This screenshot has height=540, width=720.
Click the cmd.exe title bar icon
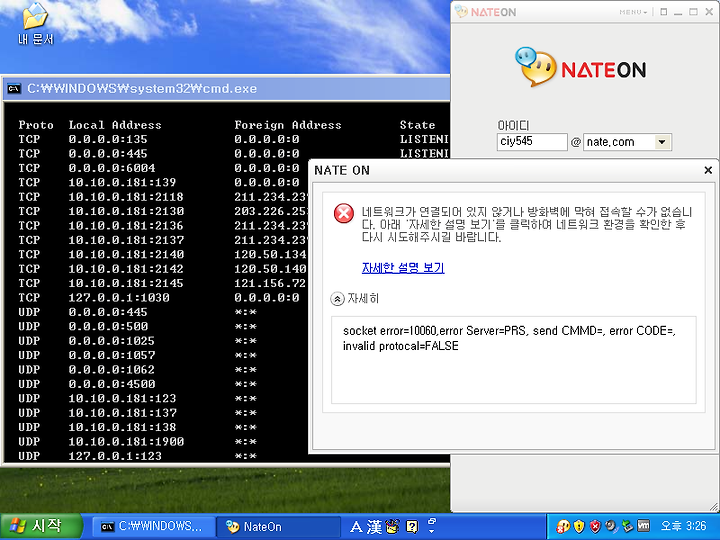click(14, 88)
